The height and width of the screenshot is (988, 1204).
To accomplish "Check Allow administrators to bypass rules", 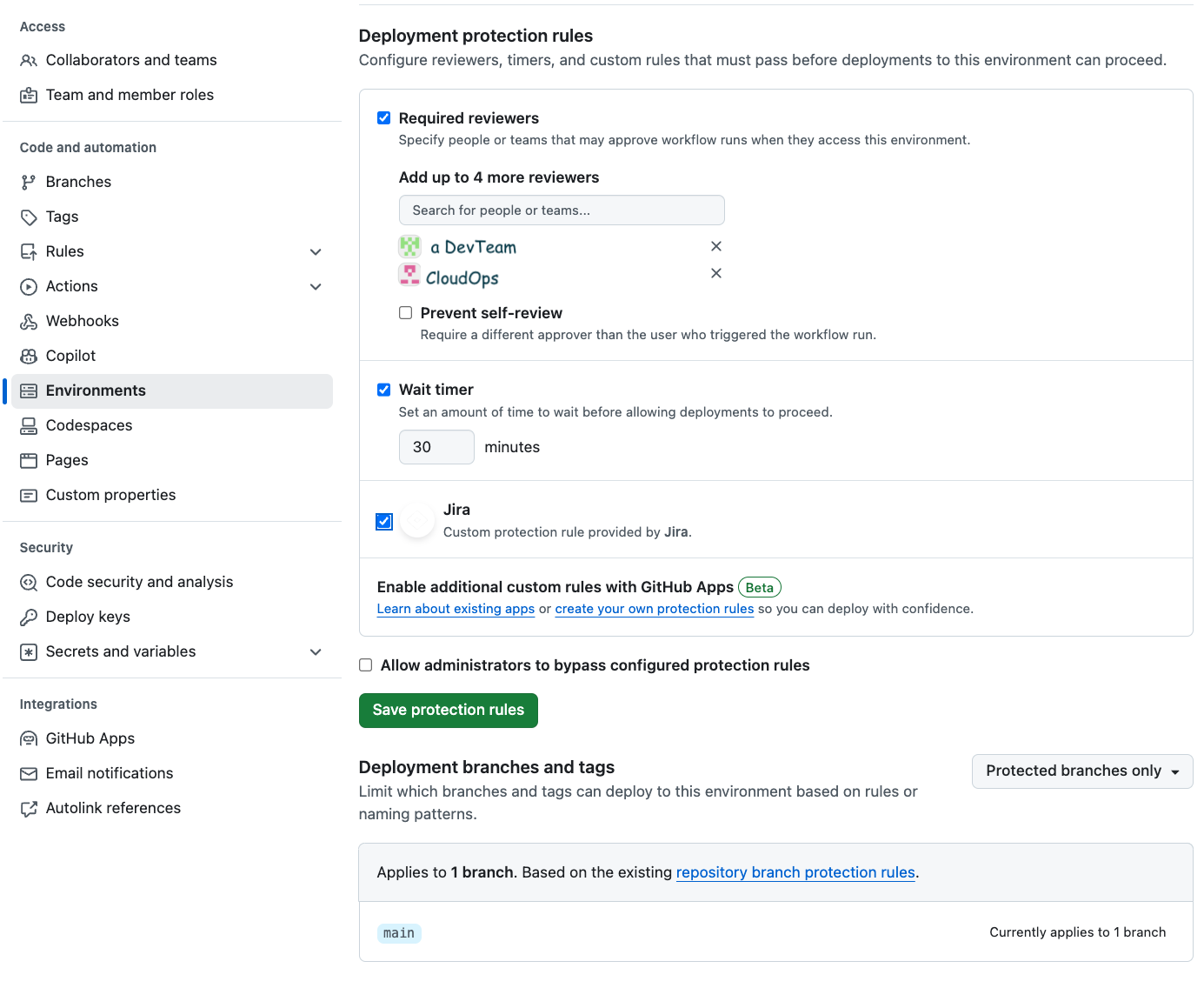I will coord(366,665).
